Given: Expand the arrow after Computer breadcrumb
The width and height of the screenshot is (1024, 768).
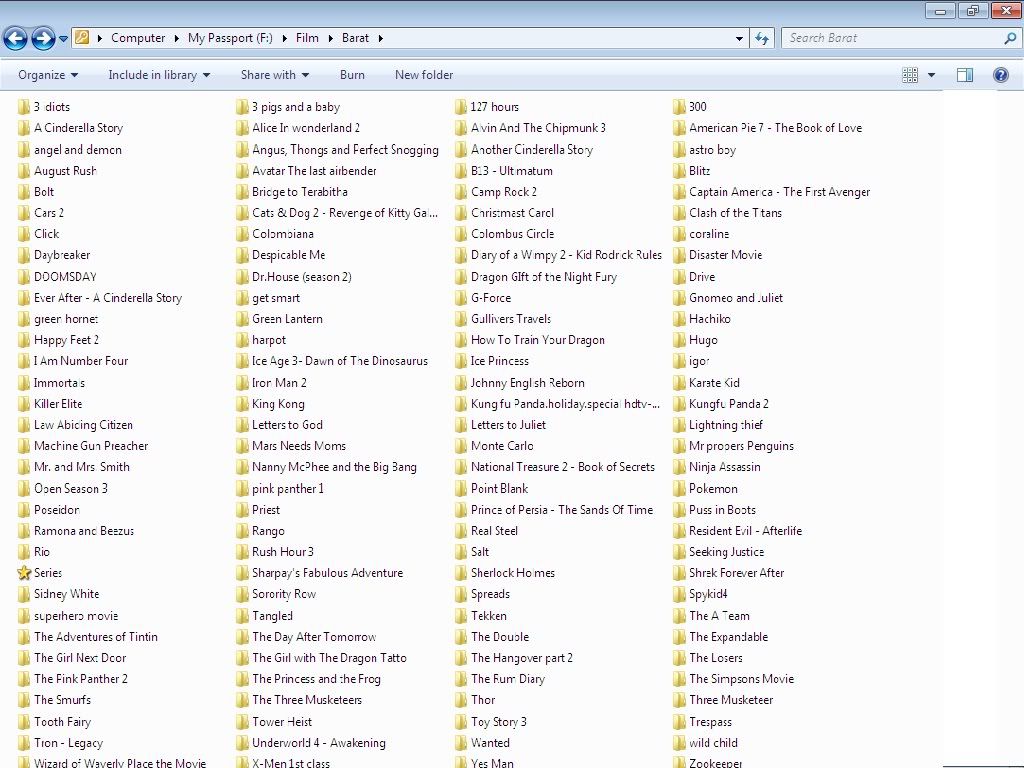Looking at the screenshot, I should pos(176,39).
